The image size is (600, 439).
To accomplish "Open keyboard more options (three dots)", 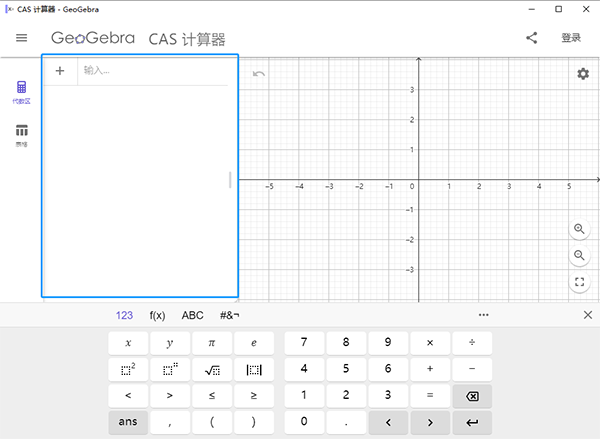I will tap(484, 315).
